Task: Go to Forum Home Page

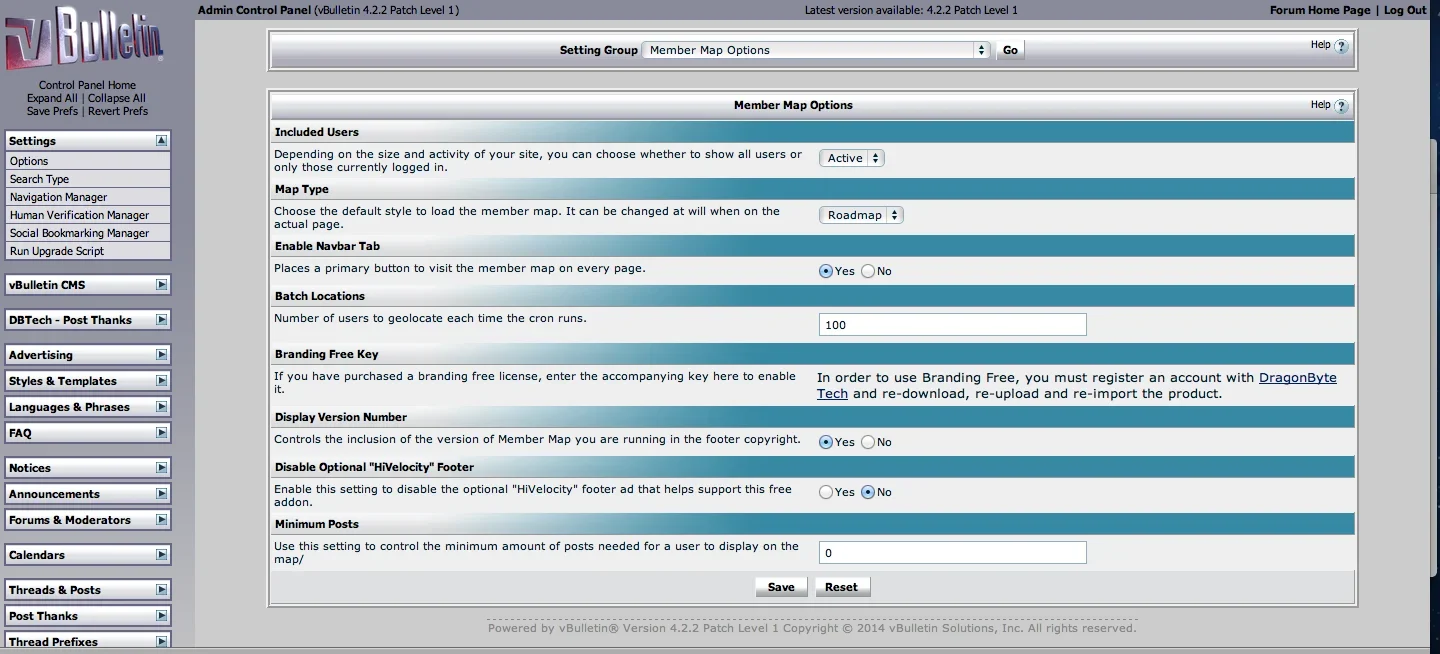Action: pos(1320,10)
